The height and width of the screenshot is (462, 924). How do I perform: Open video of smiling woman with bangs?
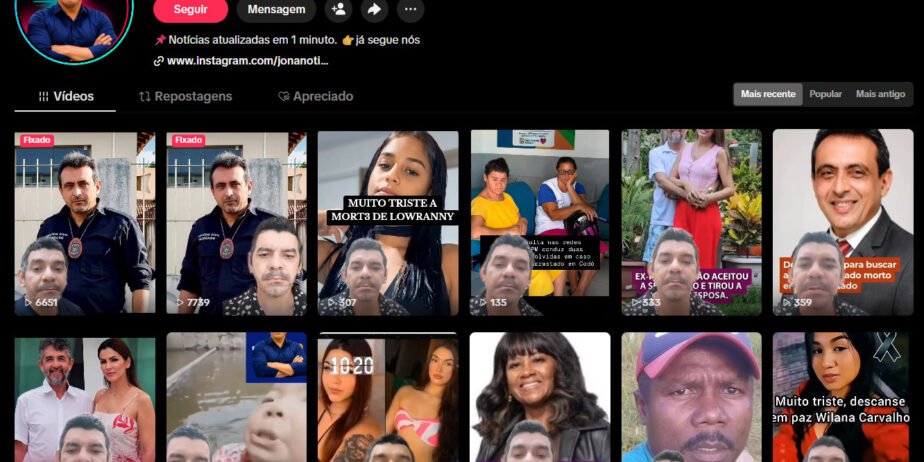coord(540,398)
